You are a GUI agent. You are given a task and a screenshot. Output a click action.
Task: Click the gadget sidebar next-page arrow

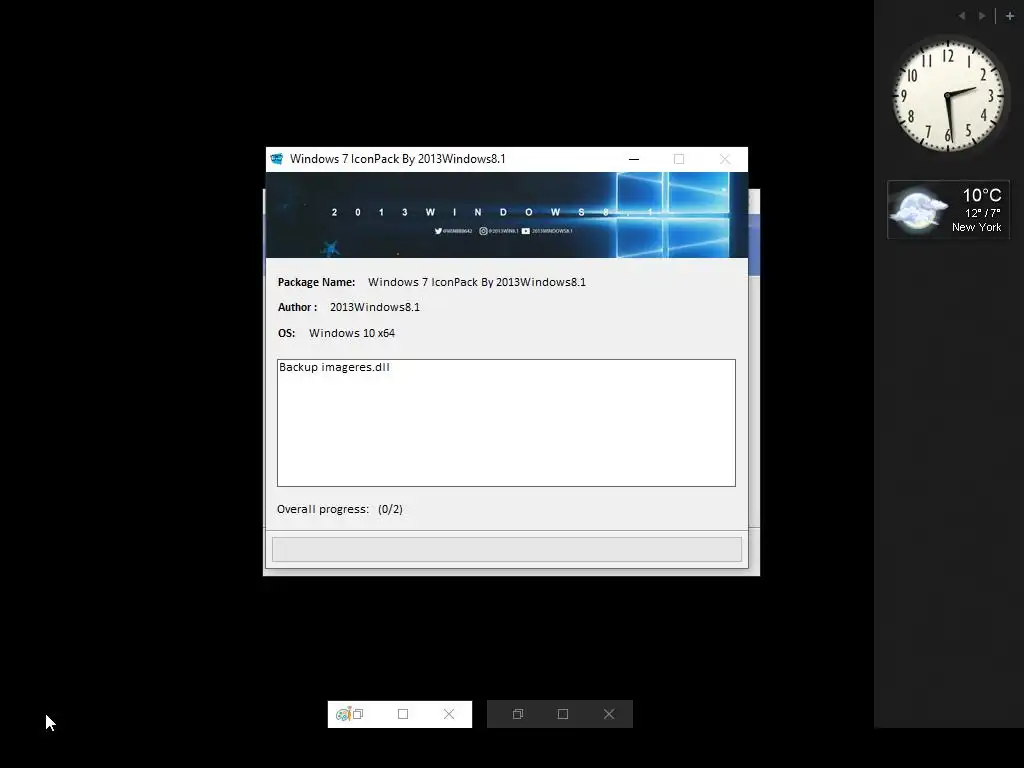point(982,16)
